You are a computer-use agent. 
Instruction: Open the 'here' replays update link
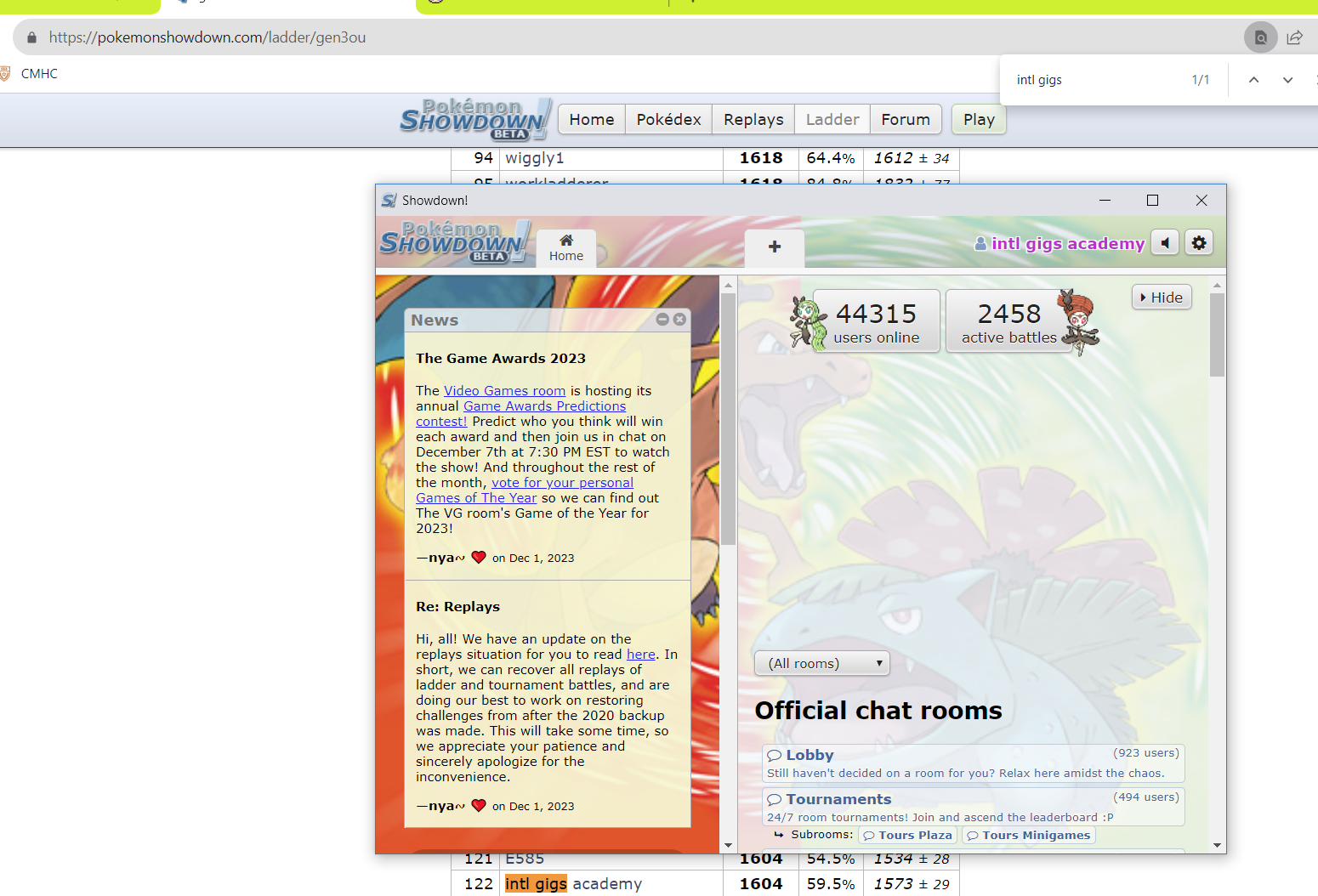coord(641,655)
